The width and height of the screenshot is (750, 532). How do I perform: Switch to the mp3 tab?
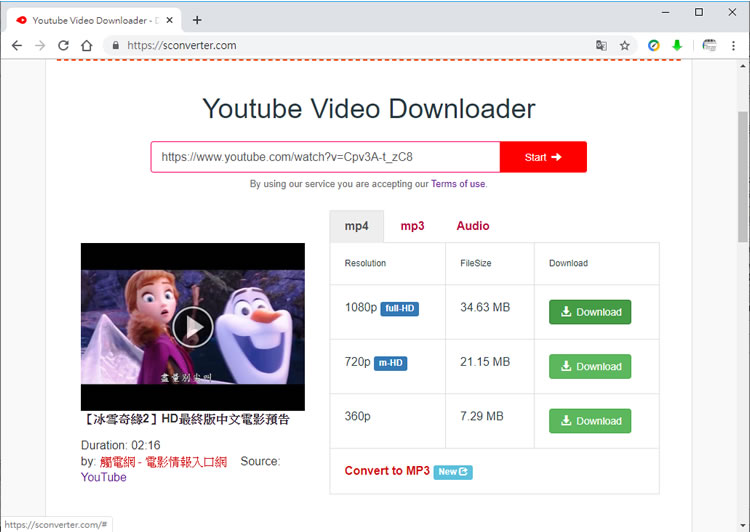pos(412,226)
